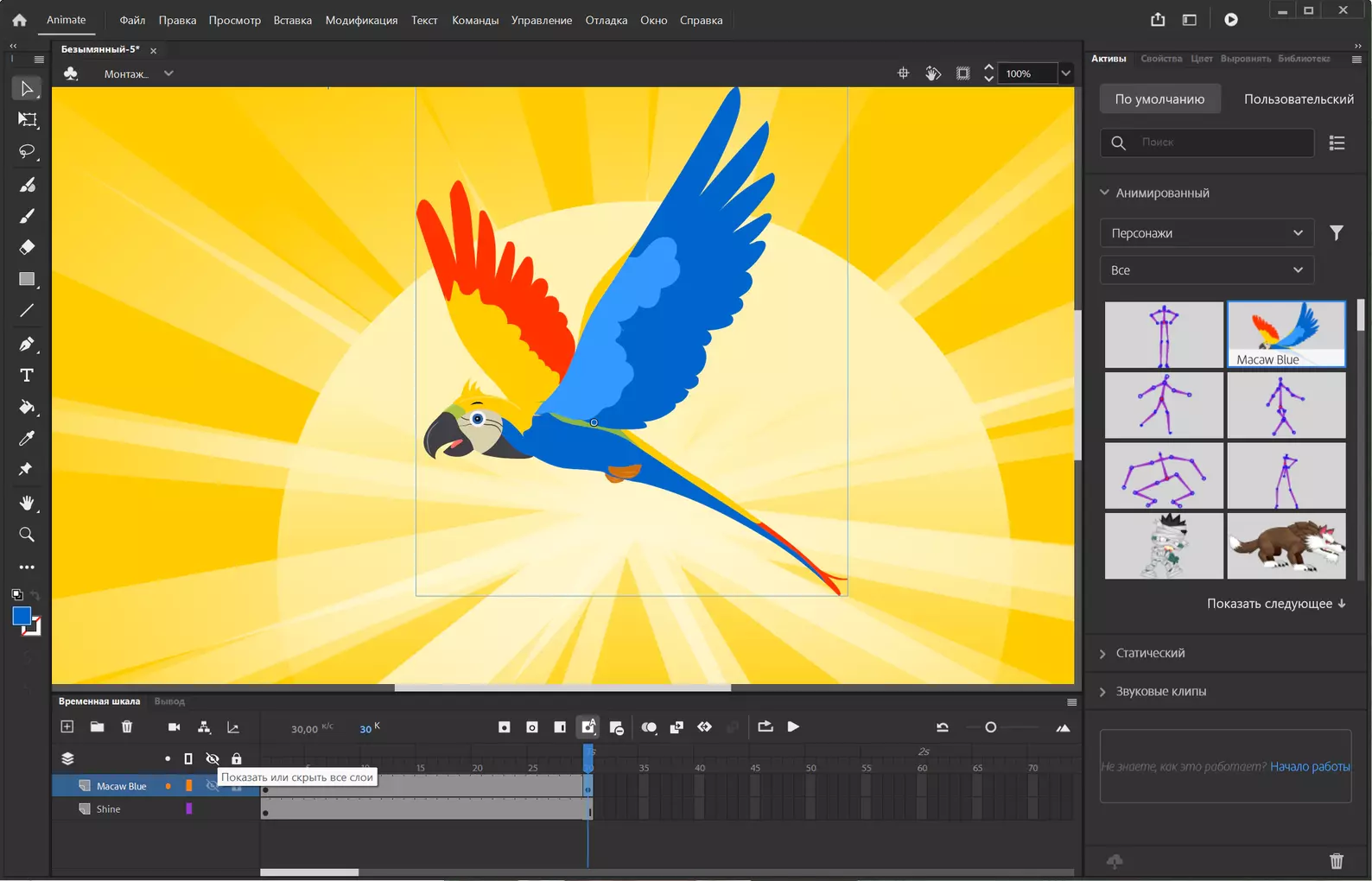Pick the Paint Bucket tool
The height and width of the screenshot is (881, 1372).
[27, 407]
